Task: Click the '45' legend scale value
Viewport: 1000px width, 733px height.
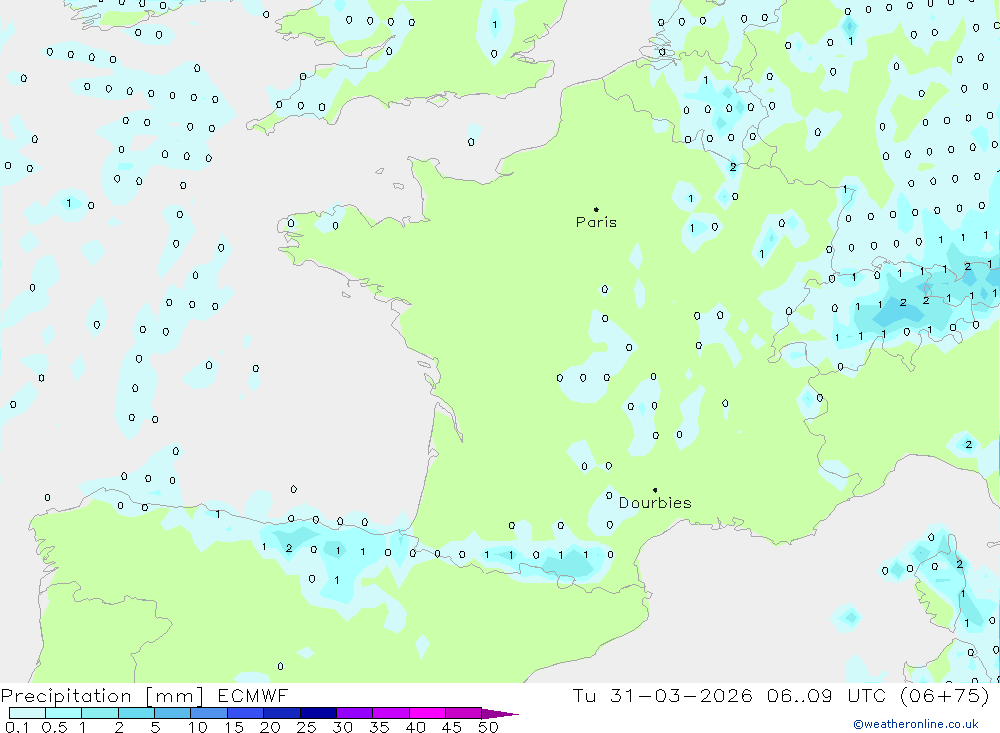Action: pos(452,727)
